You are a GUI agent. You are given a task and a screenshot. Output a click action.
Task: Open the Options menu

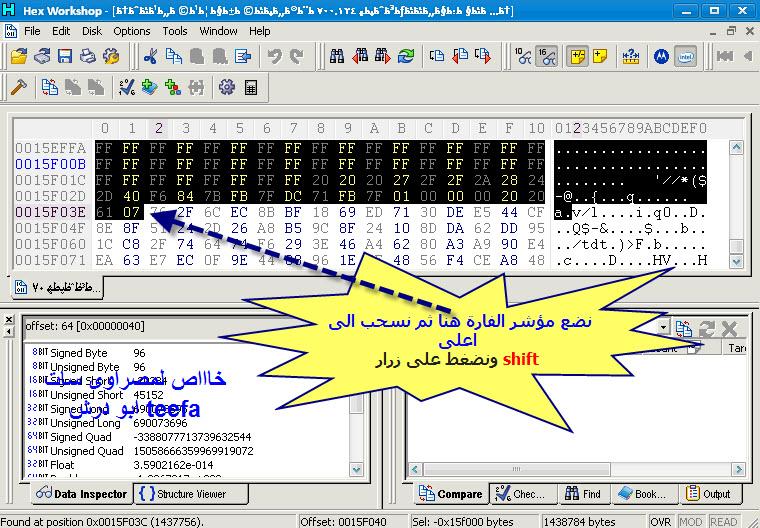(x=131, y=31)
